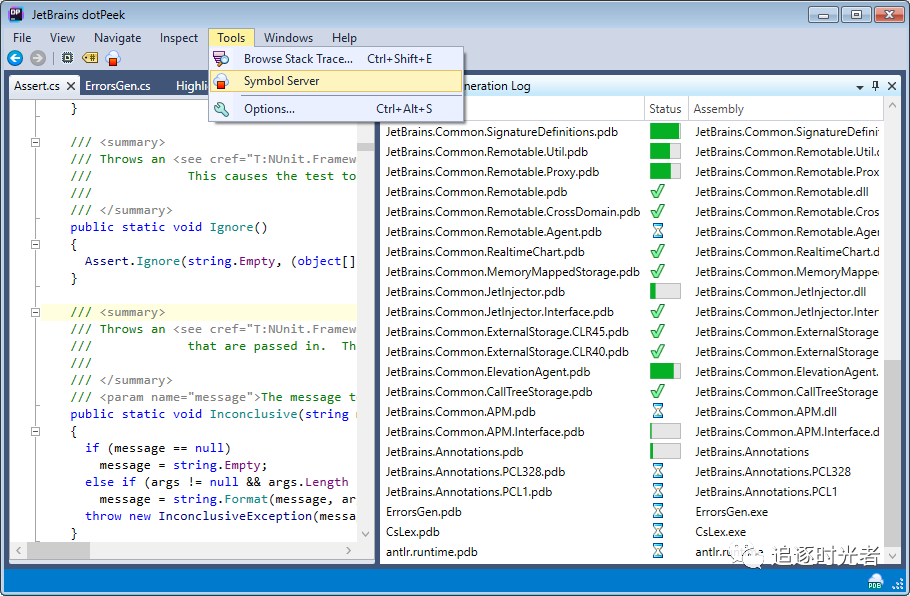
Task: Switch to the ErrorsGen.cs tab
Action: point(117,86)
